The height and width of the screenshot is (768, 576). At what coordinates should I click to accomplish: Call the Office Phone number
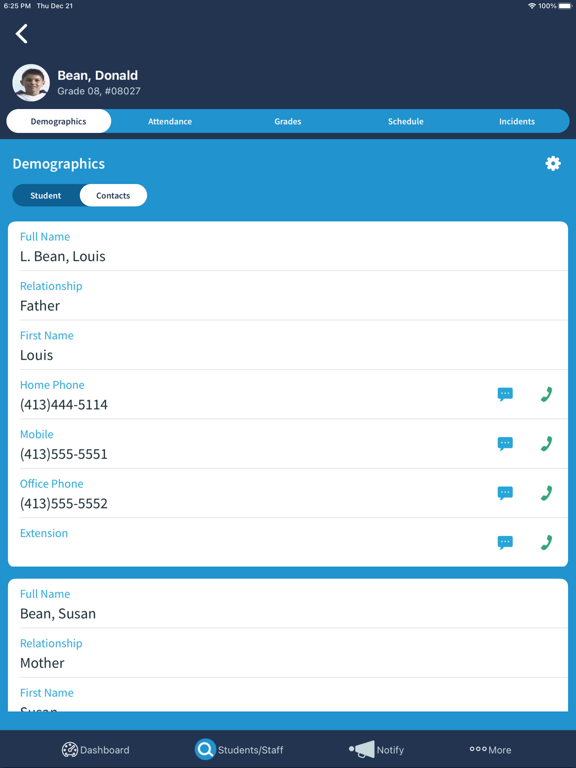pyautogui.click(x=546, y=493)
